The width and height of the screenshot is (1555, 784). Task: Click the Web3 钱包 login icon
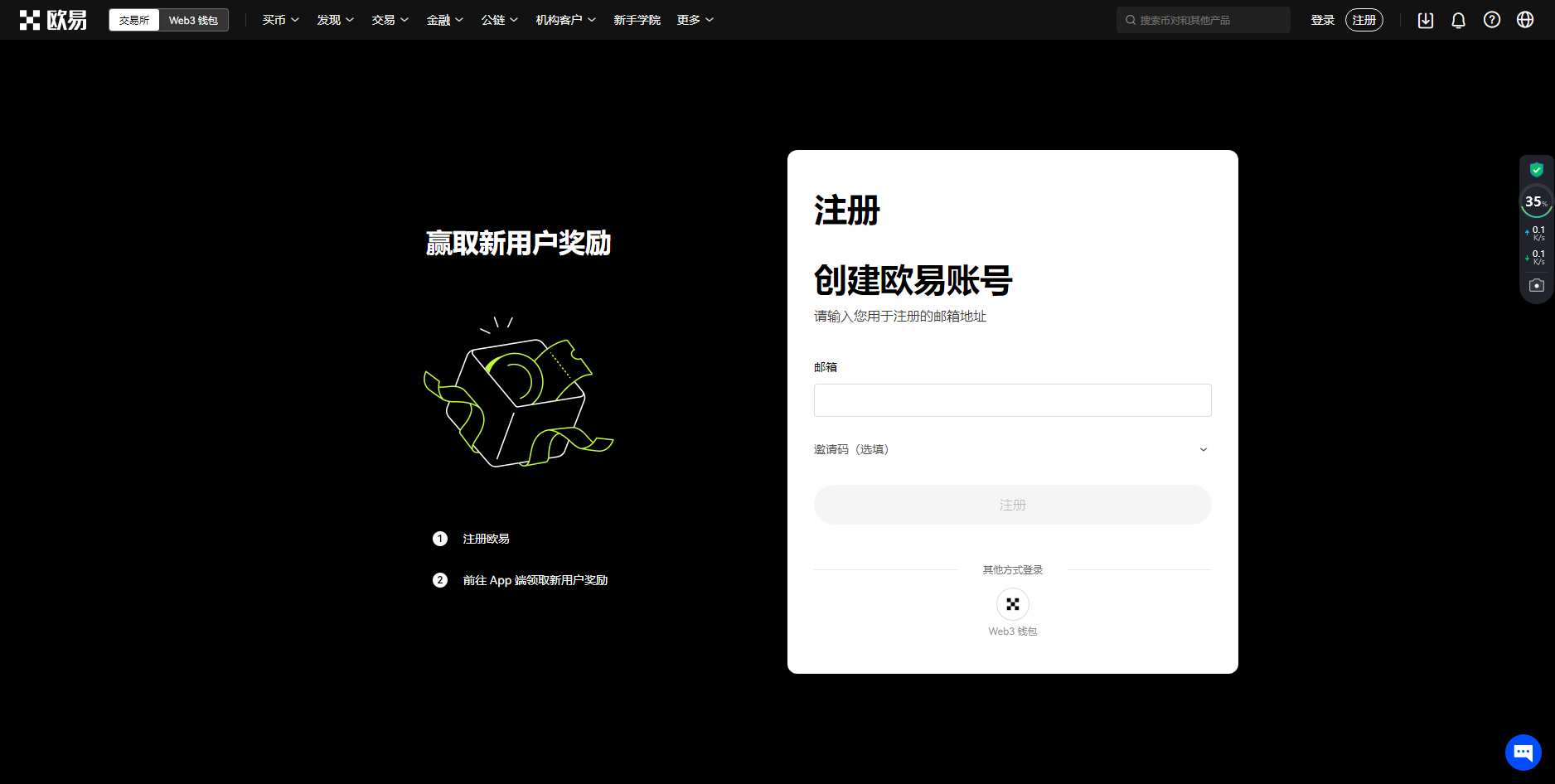[x=1013, y=604]
